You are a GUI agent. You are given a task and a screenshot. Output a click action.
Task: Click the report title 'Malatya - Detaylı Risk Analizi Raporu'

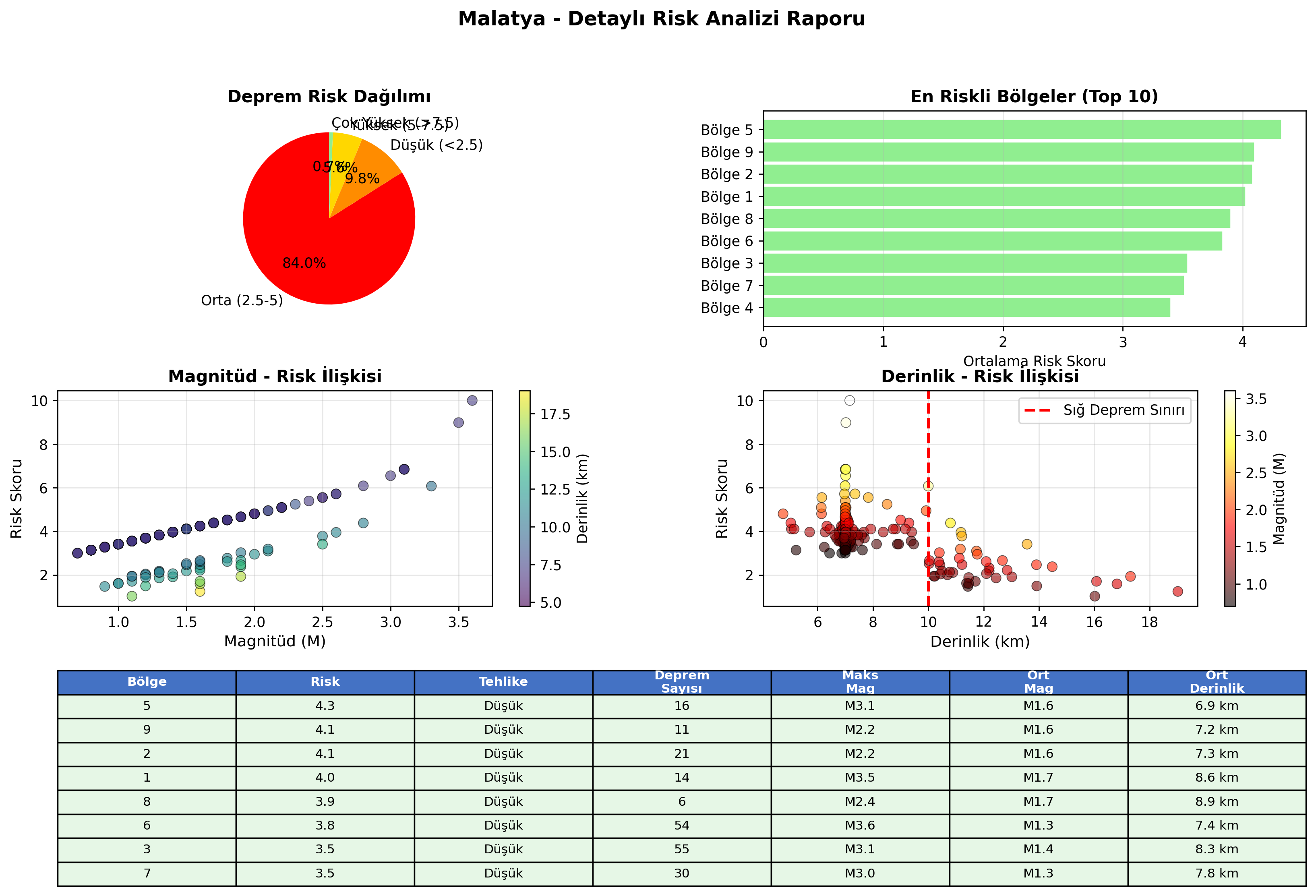coord(661,19)
